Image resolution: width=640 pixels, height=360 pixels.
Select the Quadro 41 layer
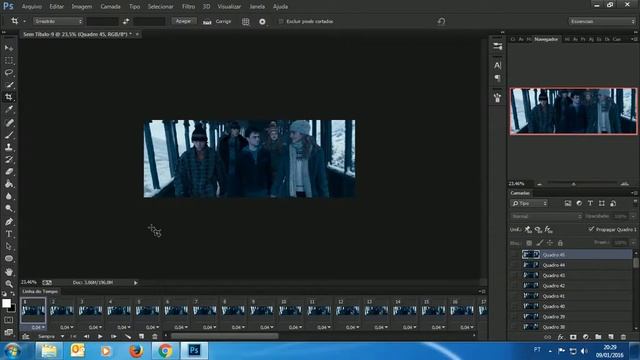pyautogui.click(x=576, y=296)
